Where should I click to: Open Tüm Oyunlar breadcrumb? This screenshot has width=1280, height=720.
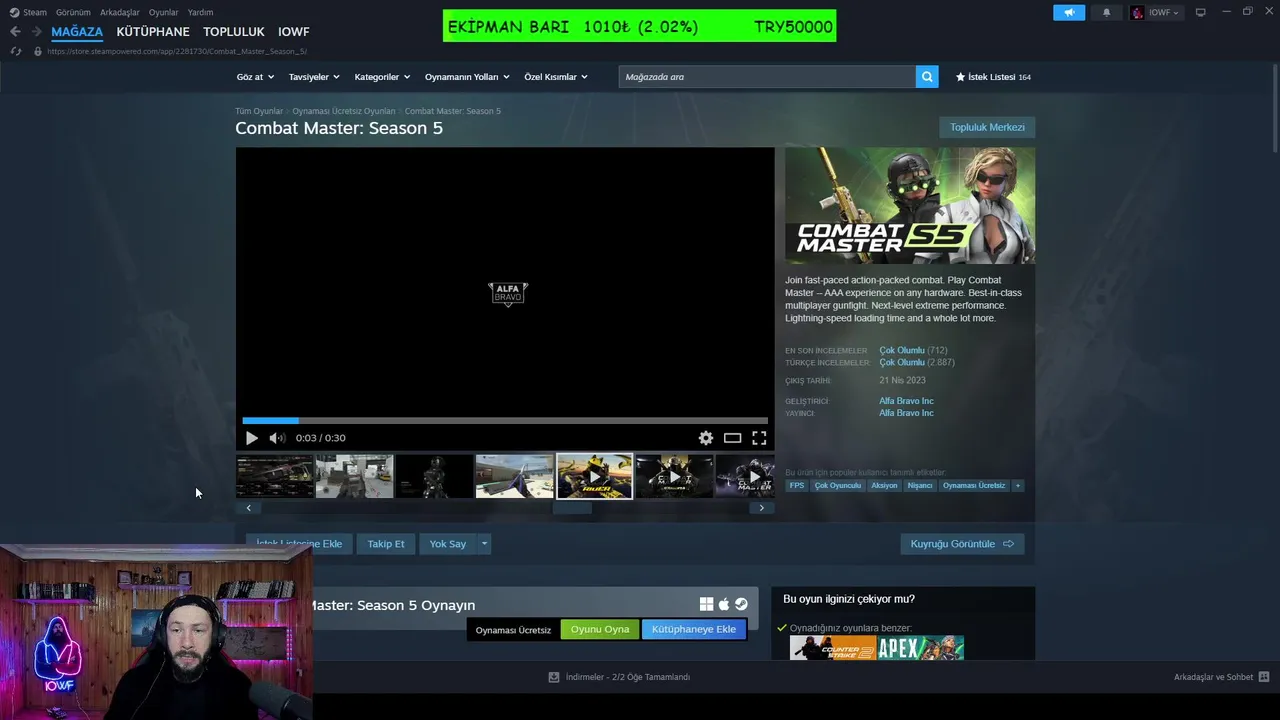coord(259,111)
